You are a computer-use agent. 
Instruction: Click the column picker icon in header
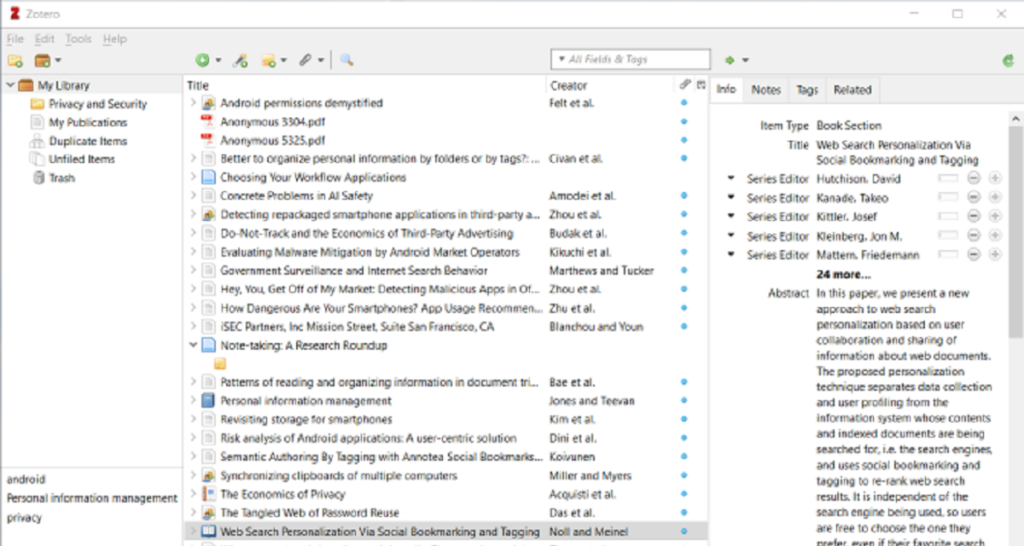(700, 85)
